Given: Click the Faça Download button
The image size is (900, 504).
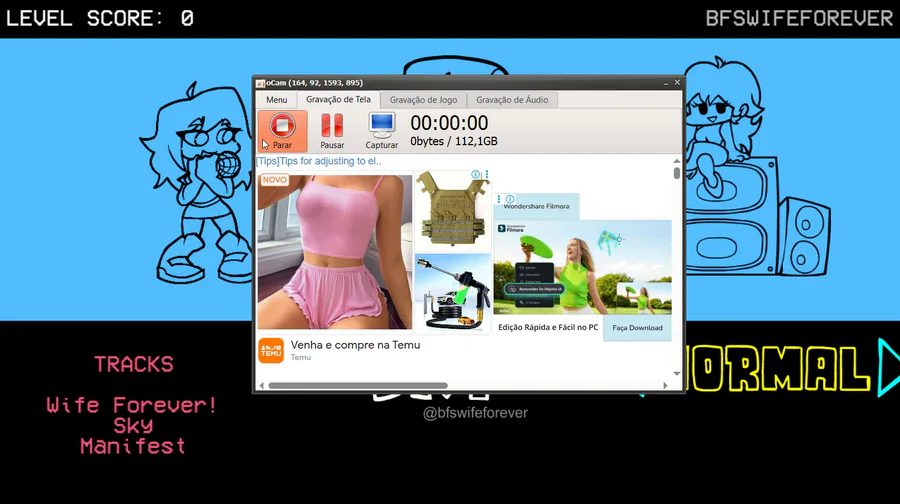Looking at the screenshot, I should (x=637, y=328).
